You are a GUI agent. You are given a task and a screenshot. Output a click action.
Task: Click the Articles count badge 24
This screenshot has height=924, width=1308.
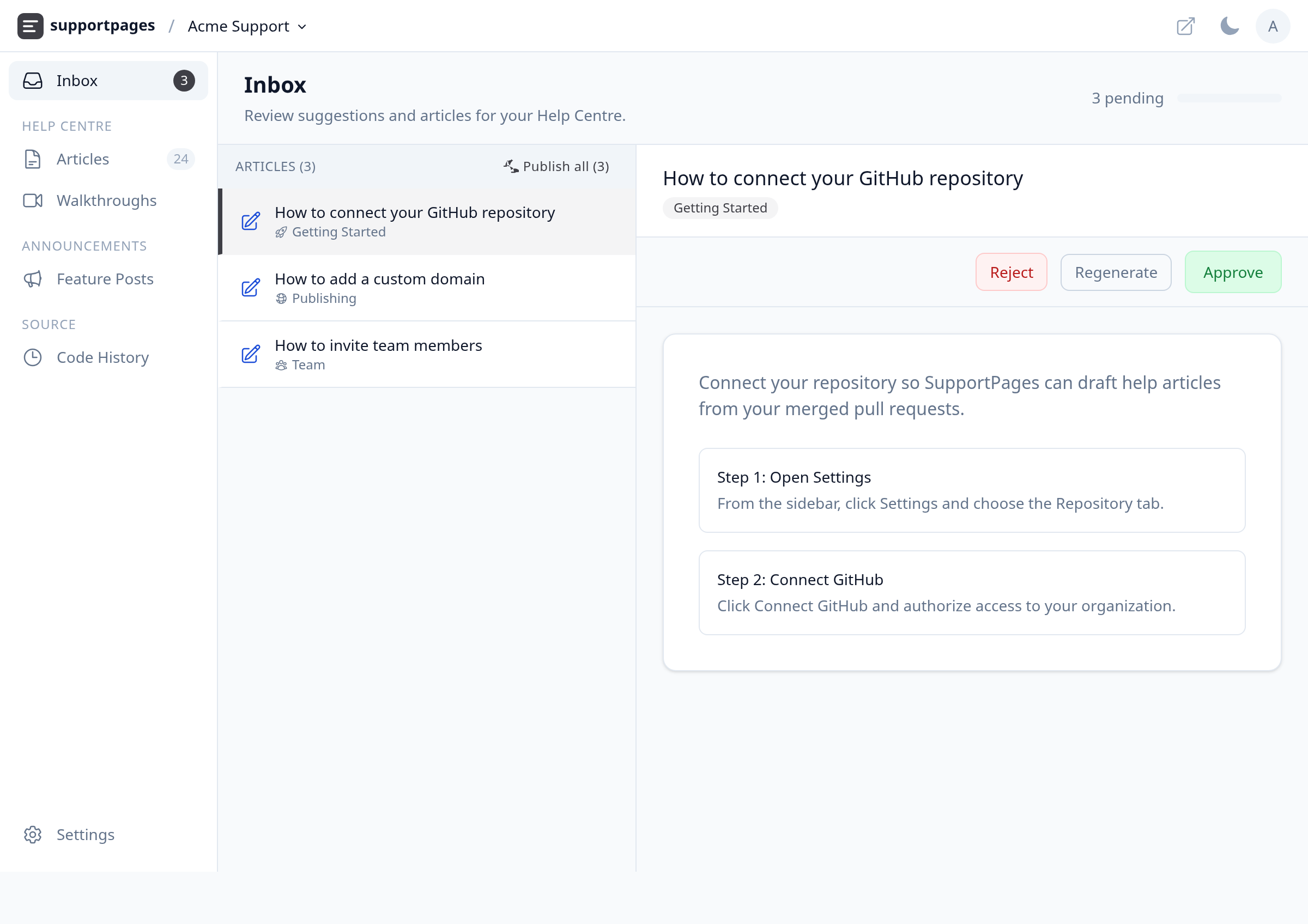(180, 159)
